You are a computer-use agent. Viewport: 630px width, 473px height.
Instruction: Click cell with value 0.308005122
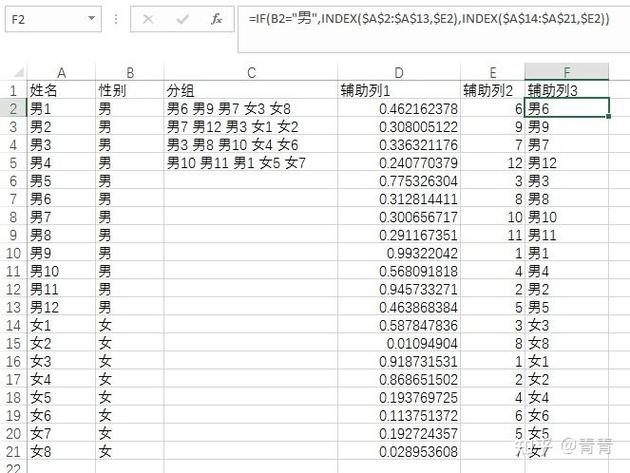click(399, 127)
